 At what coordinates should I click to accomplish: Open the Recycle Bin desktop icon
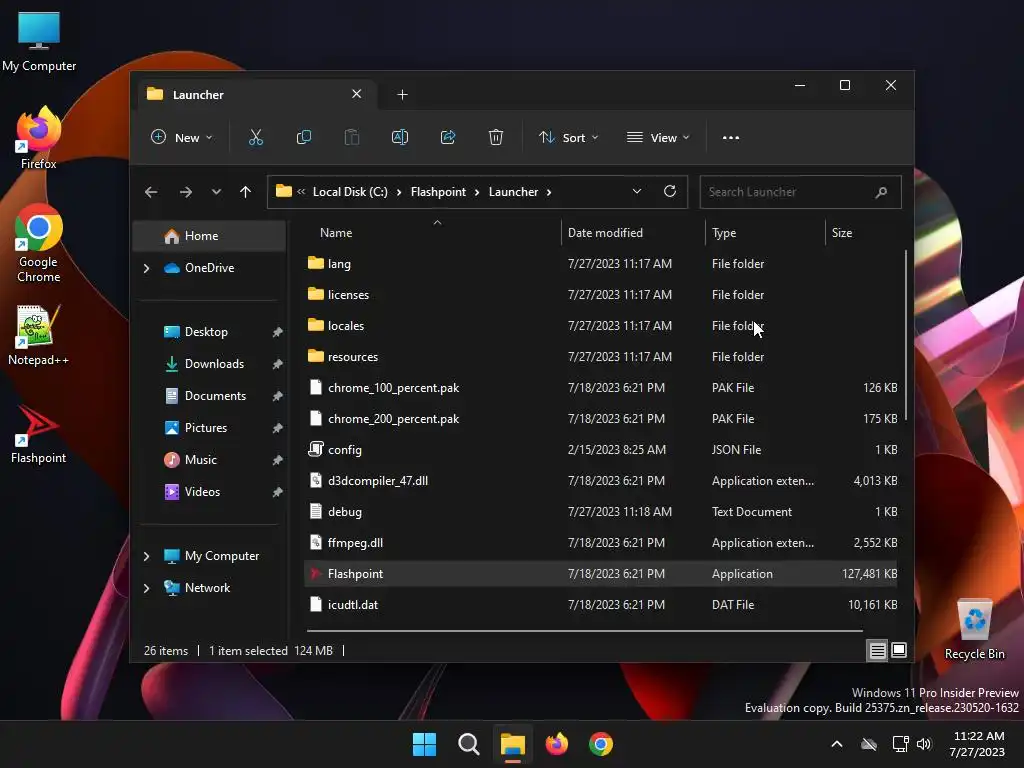[975, 630]
